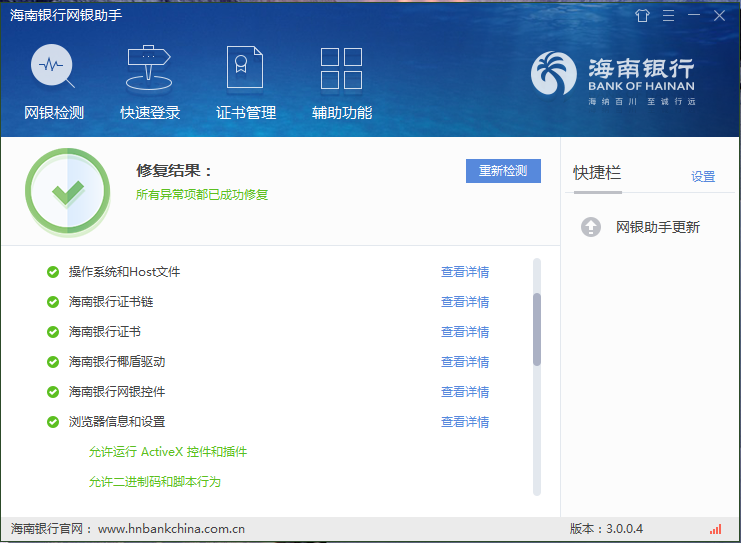Click green check beside 海南银行椰盾驱动

[53, 362]
